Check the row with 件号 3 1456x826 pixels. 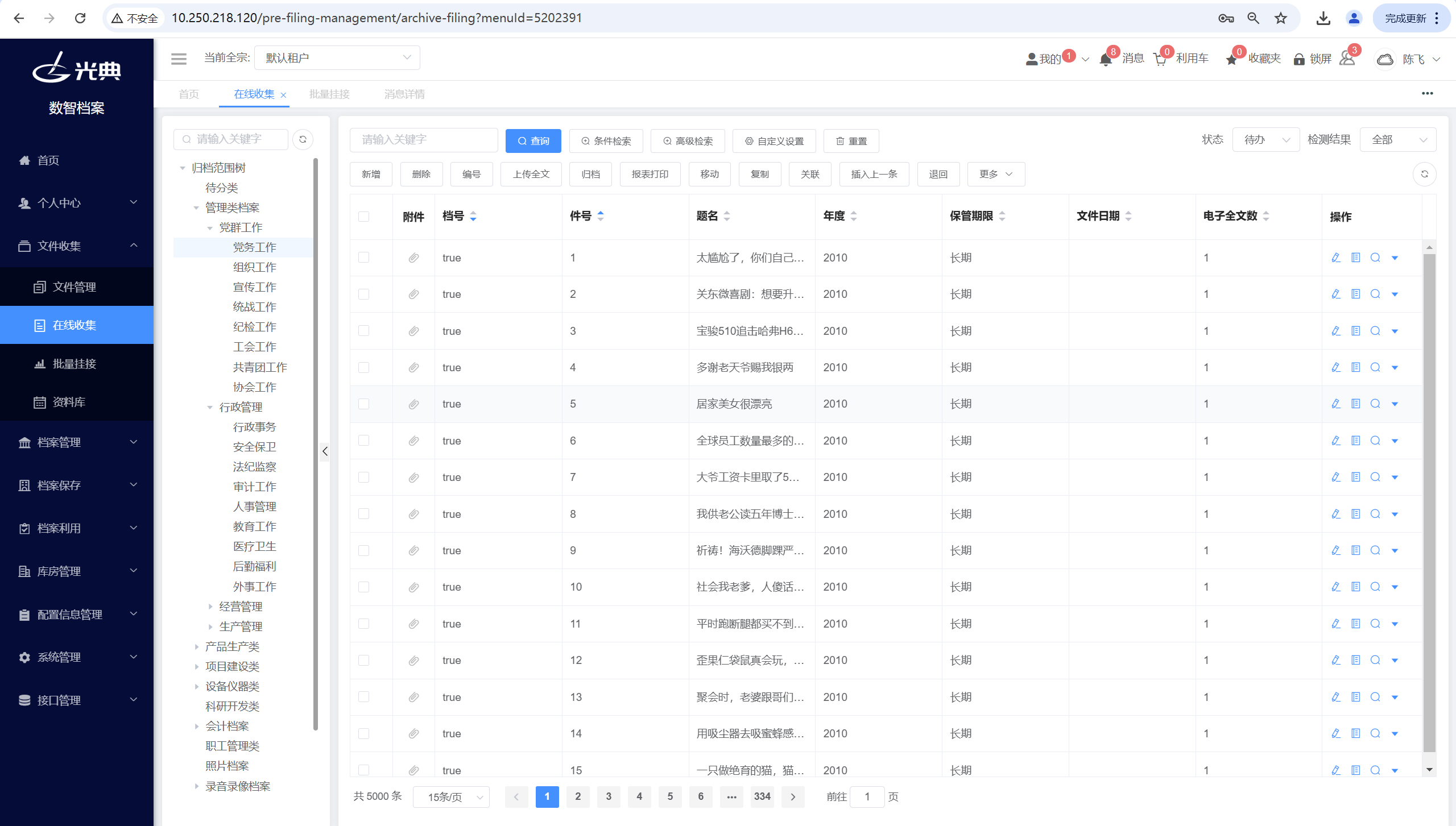[x=364, y=331]
